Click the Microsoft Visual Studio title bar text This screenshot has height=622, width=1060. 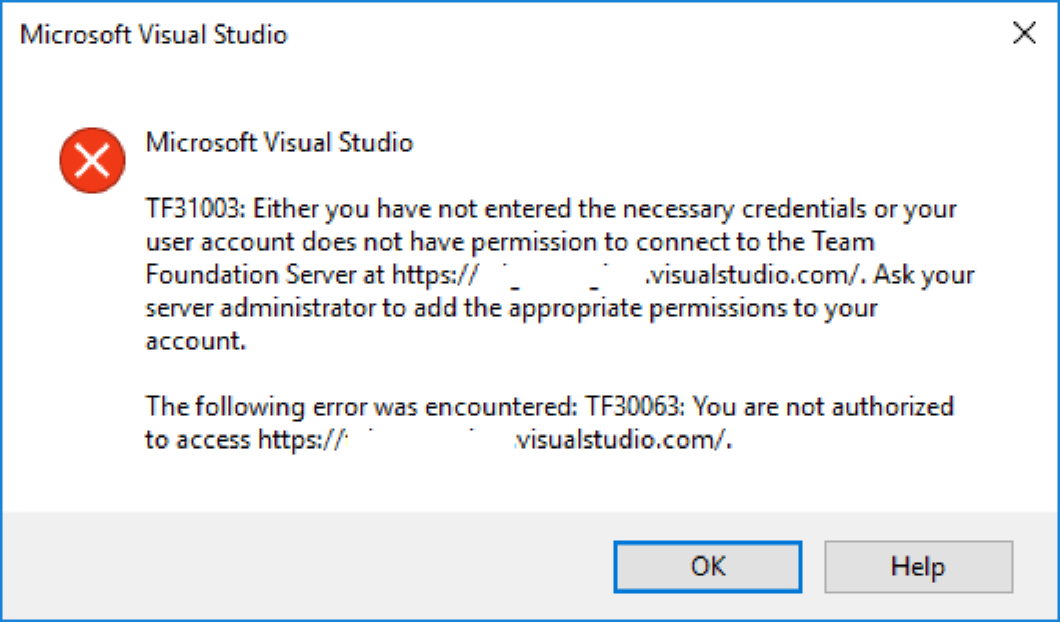coord(154,35)
